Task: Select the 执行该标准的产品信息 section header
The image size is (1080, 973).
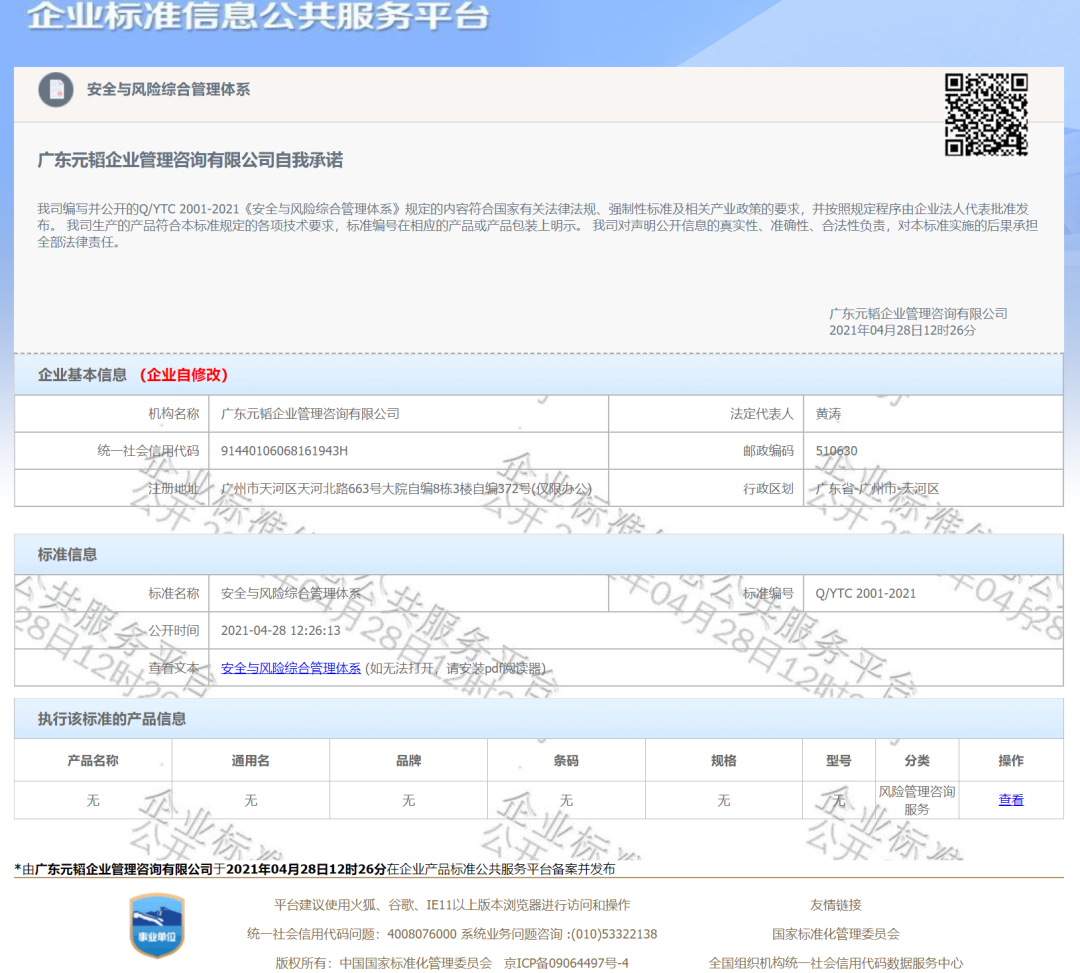Action: [111, 719]
